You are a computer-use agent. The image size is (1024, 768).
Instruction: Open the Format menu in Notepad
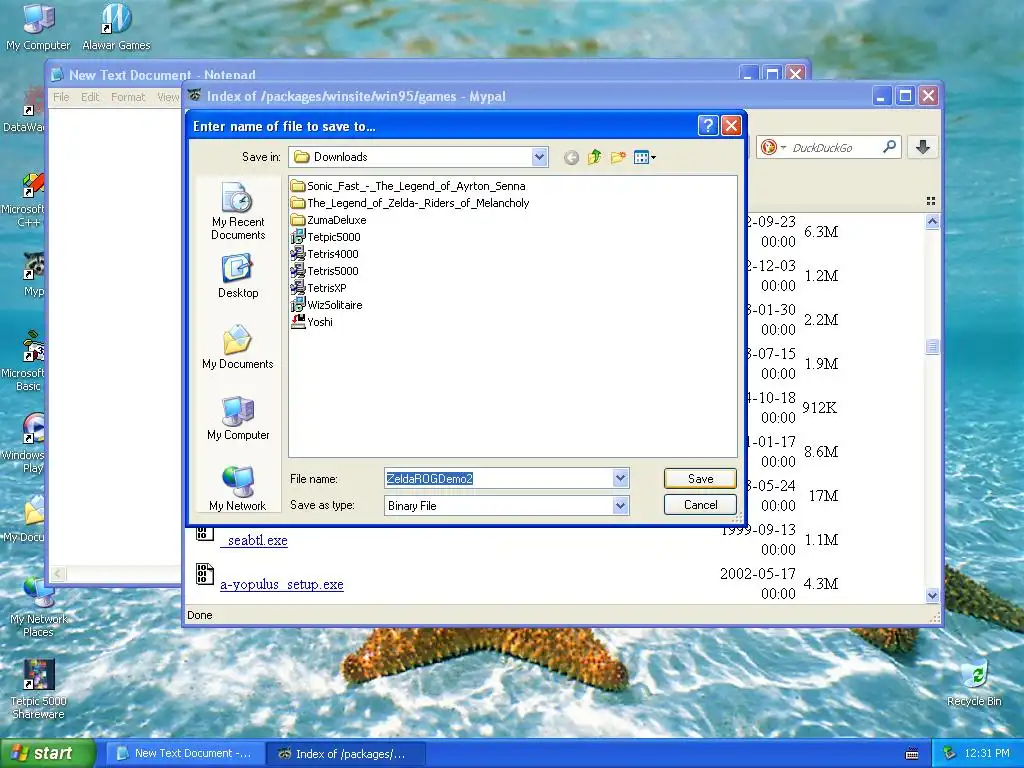click(128, 97)
